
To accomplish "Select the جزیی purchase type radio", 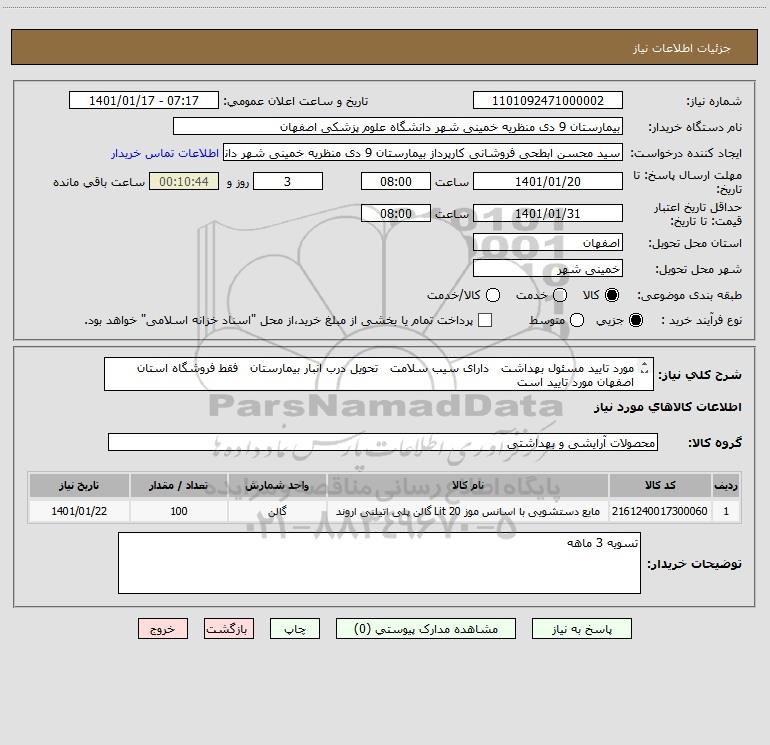I will (635, 320).
